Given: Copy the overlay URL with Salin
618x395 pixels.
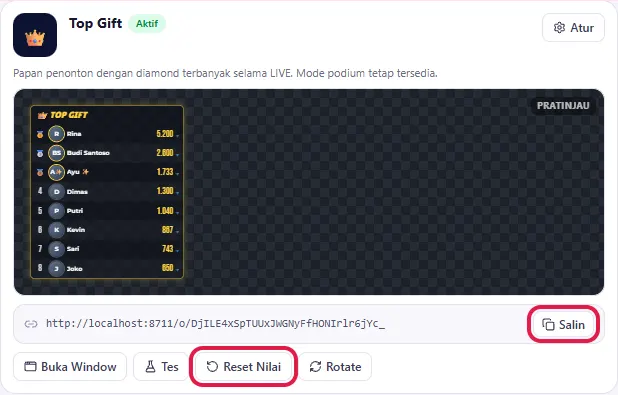Looking at the screenshot, I should coord(564,324).
